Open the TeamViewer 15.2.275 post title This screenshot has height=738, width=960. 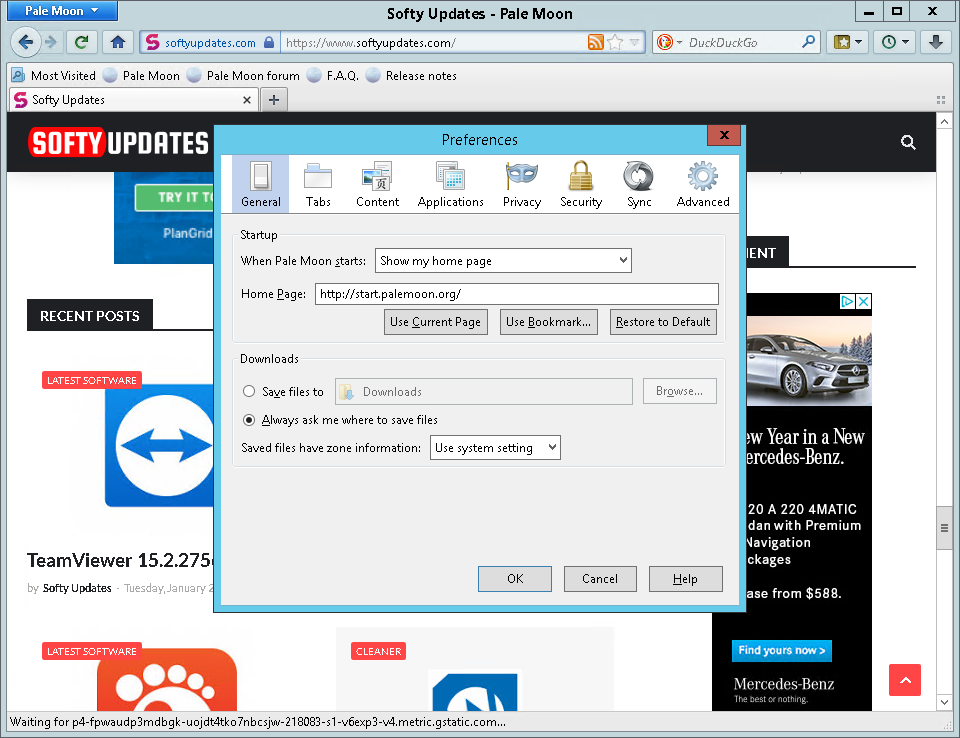[x=121, y=560]
